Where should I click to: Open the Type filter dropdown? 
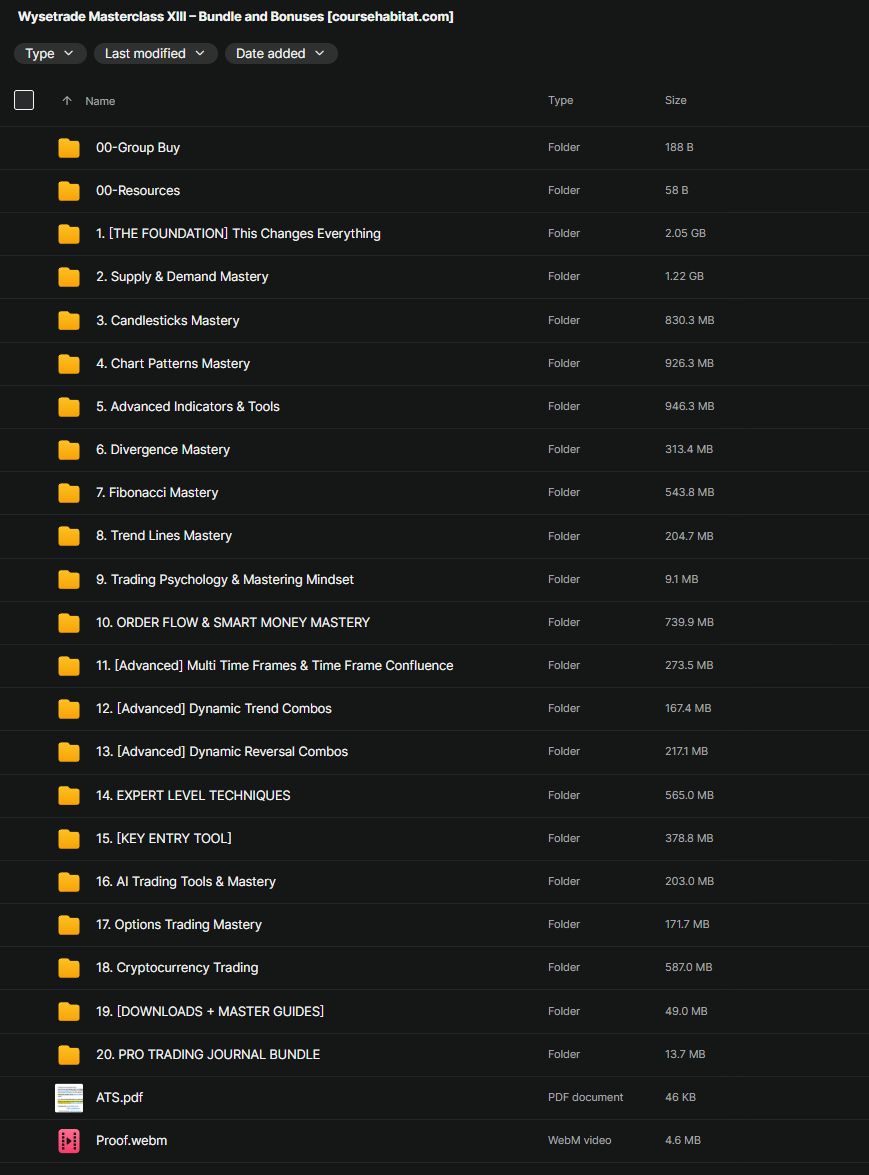pos(50,53)
